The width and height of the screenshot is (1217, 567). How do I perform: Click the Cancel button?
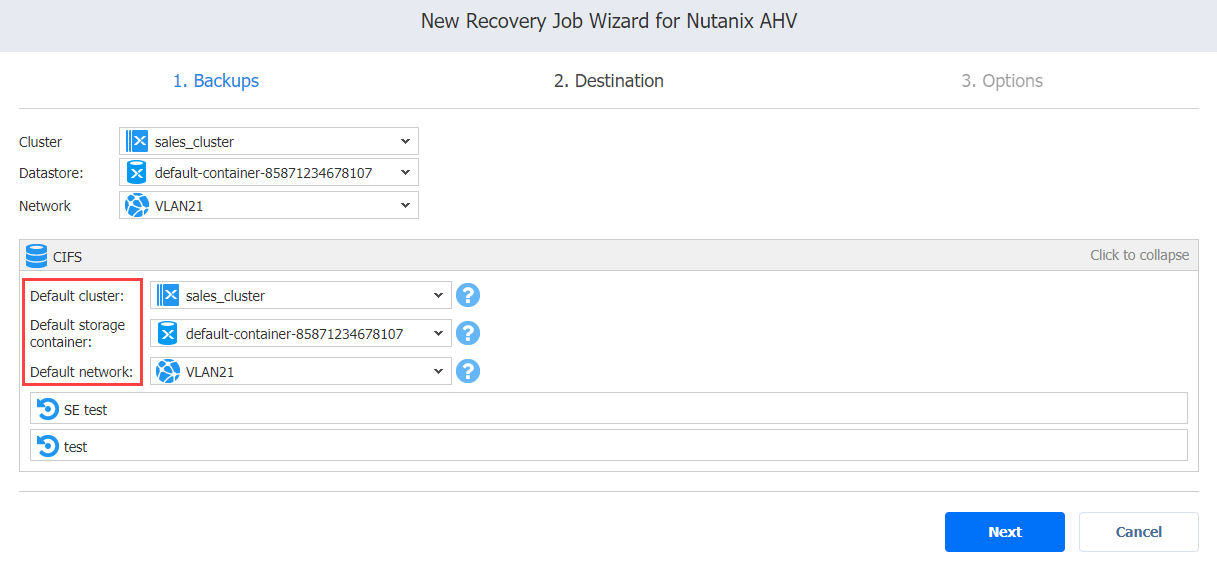[1139, 532]
